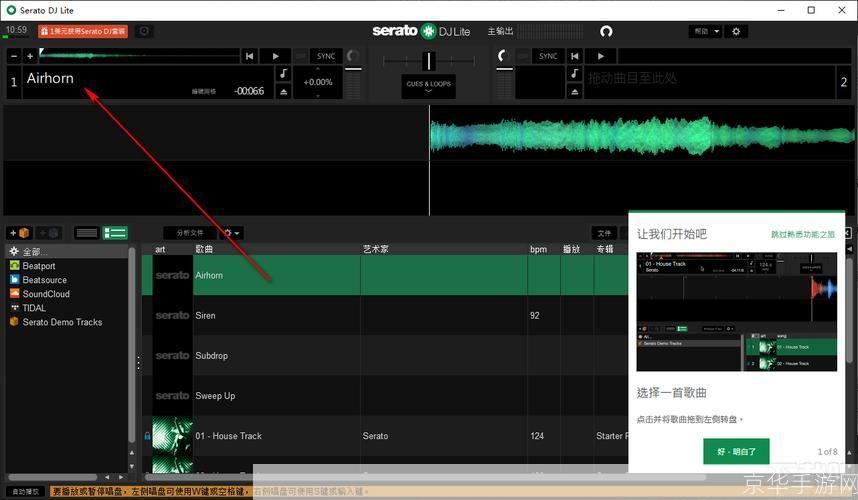Eject the track from deck 1
The width and height of the screenshot is (858, 500).
(283, 91)
